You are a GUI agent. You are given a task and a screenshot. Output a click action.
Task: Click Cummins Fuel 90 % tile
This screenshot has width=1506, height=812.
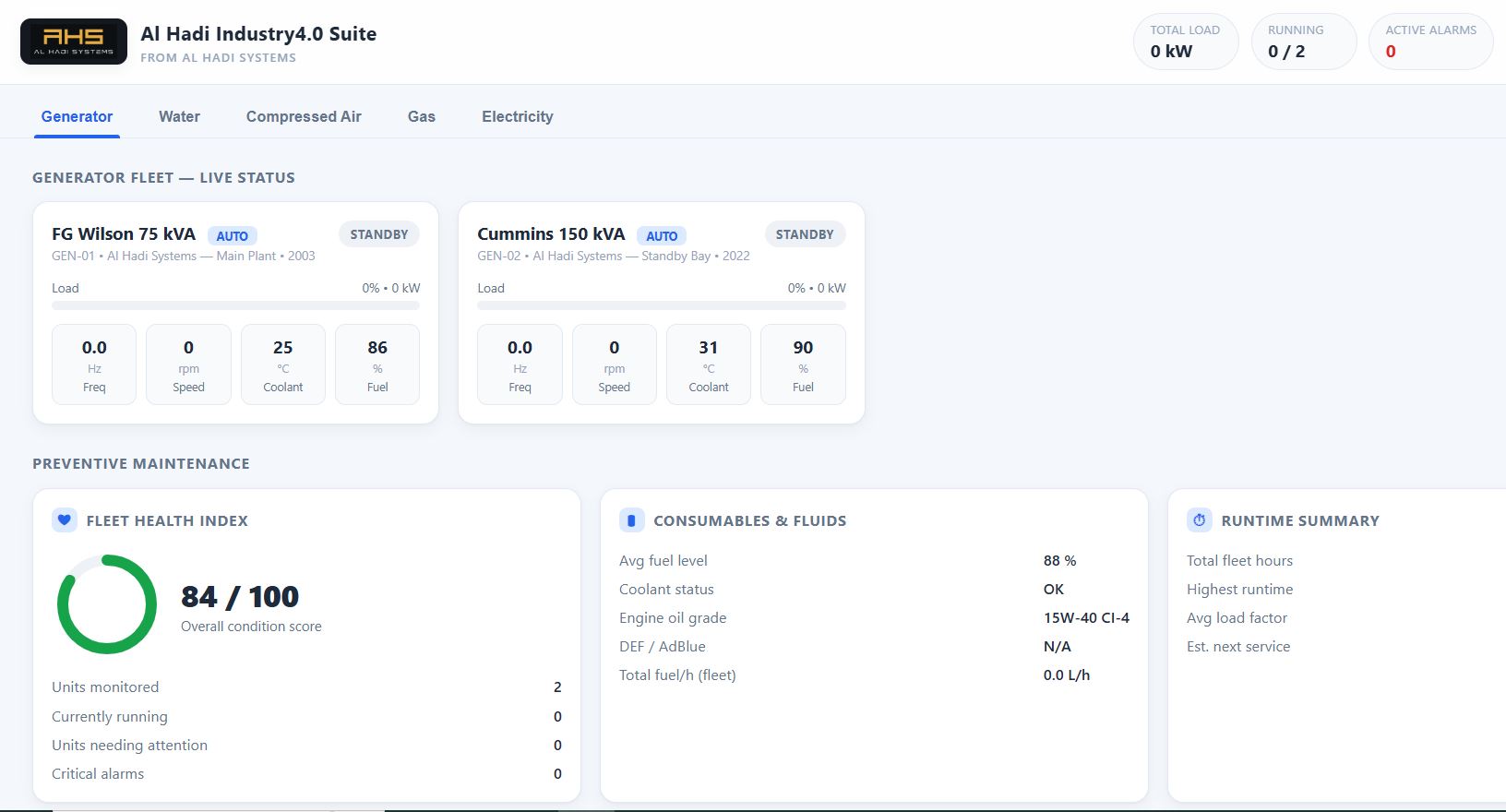[803, 364]
